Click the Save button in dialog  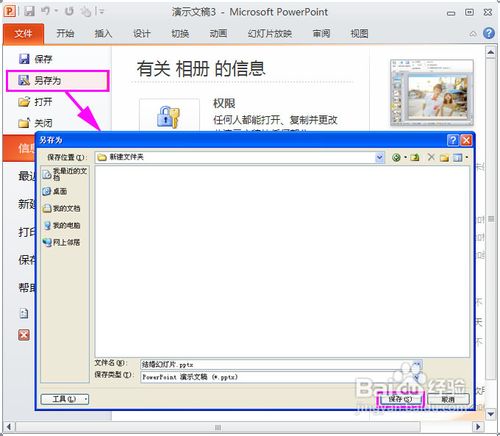(400, 399)
